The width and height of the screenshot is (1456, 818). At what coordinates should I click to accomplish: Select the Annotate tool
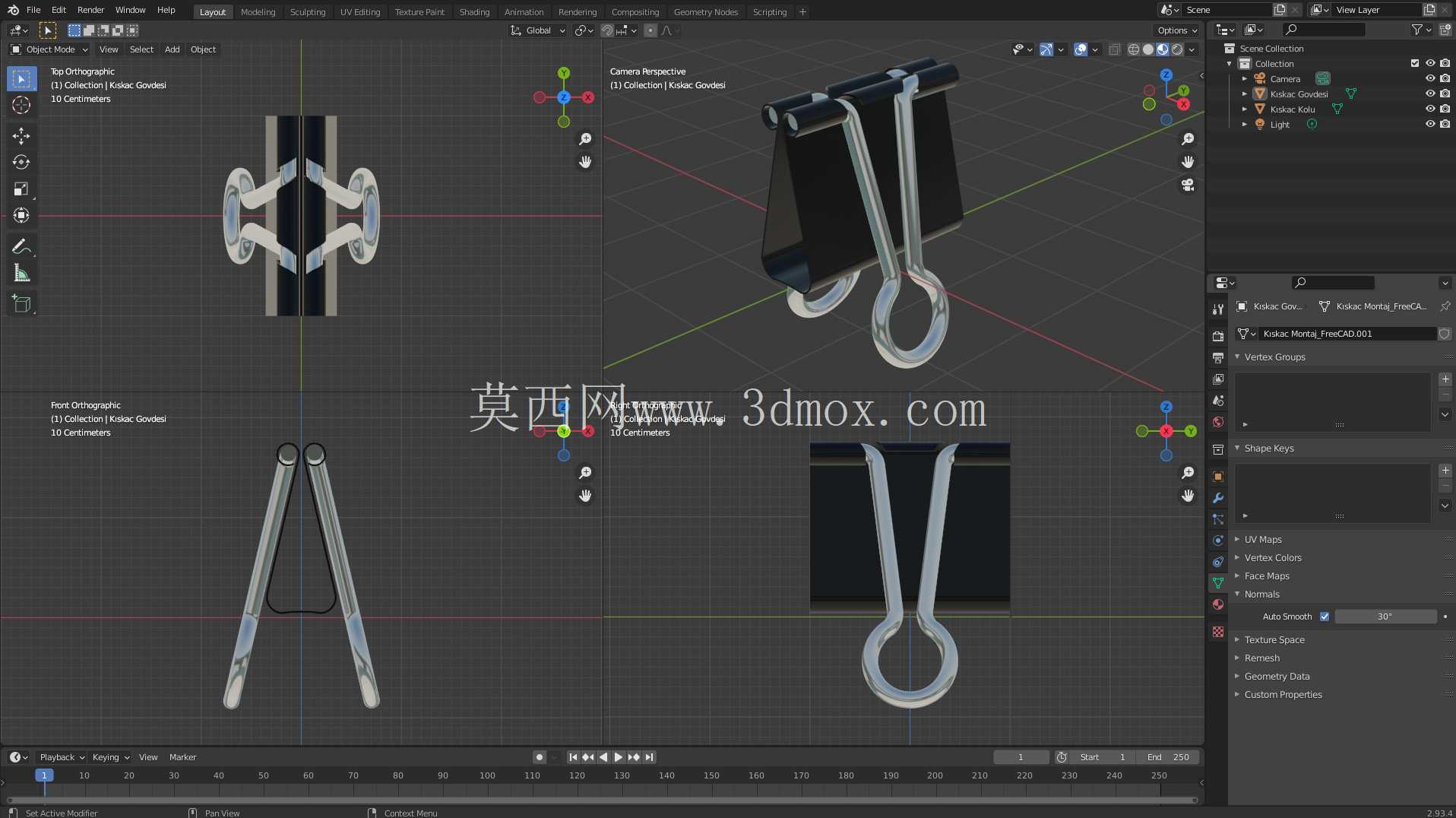pyautogui.click(x=21, y=246)
